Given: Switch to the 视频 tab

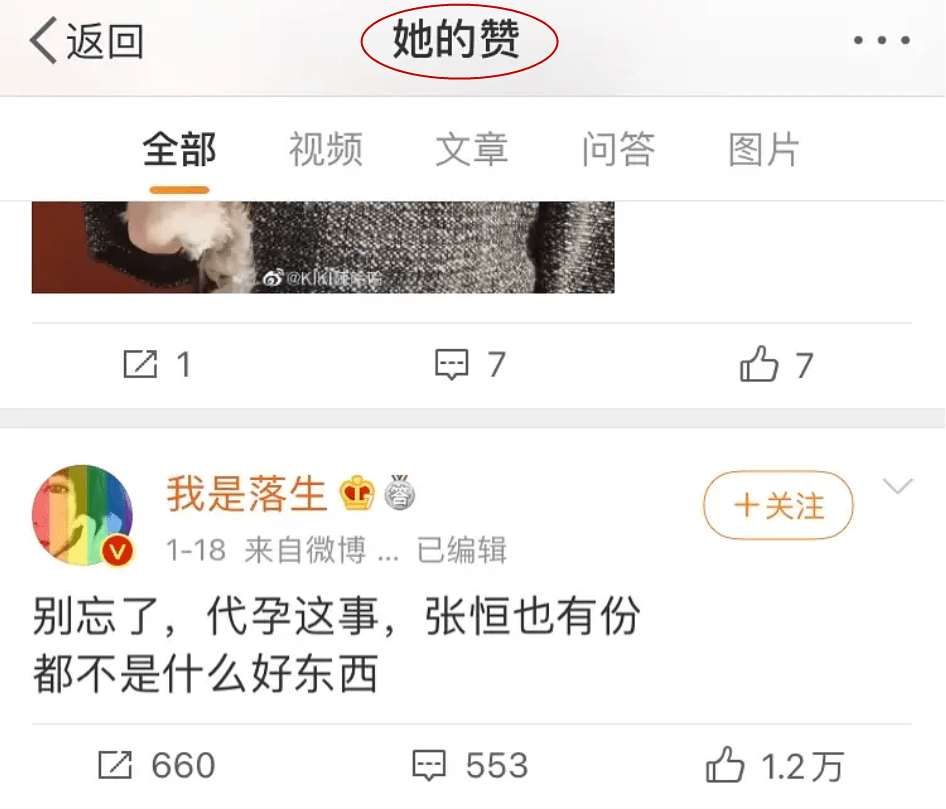Looking at the screenshot, I should [x=326, y=150].
